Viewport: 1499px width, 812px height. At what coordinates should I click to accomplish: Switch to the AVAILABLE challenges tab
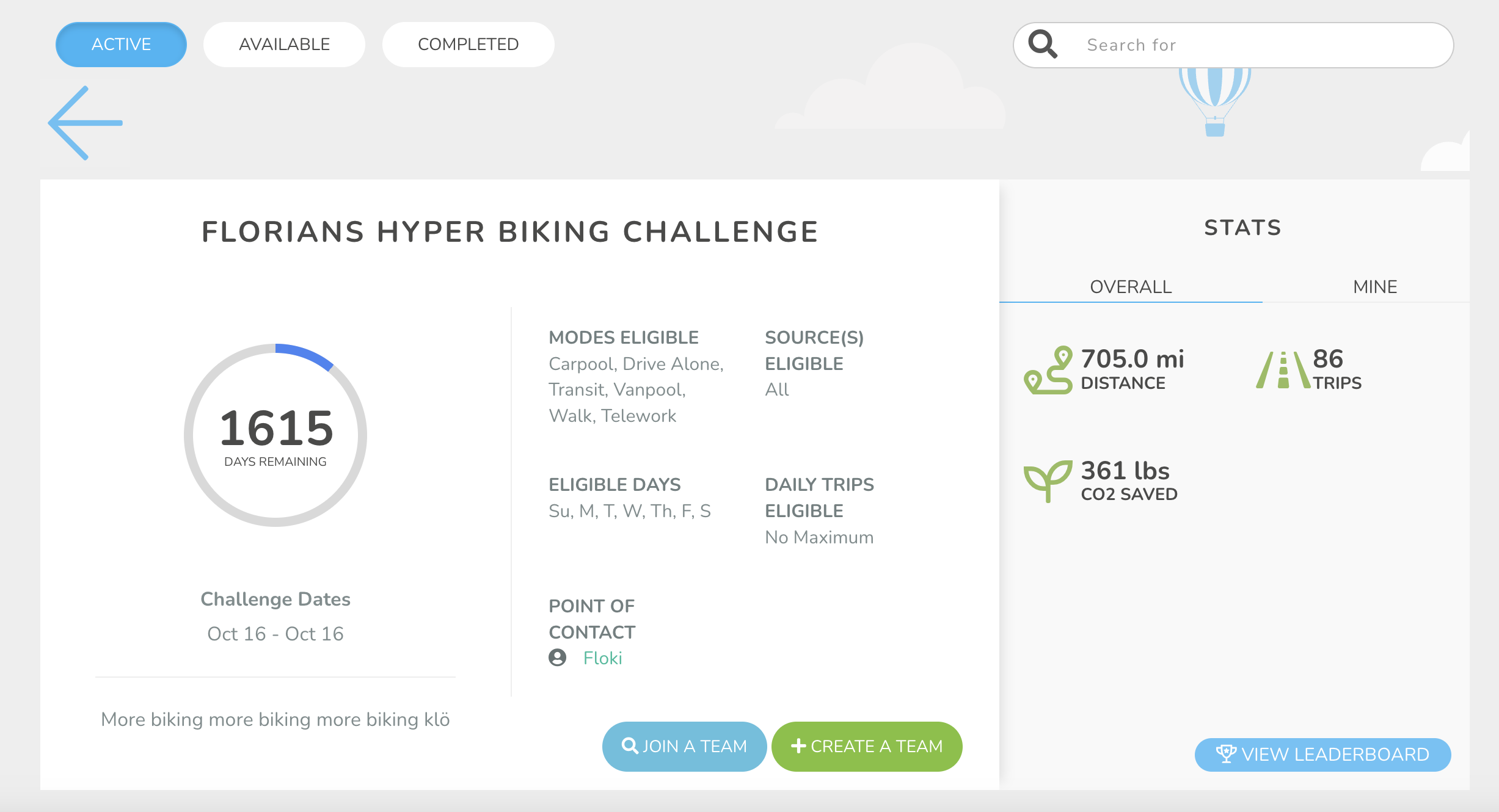pos(284,45)
